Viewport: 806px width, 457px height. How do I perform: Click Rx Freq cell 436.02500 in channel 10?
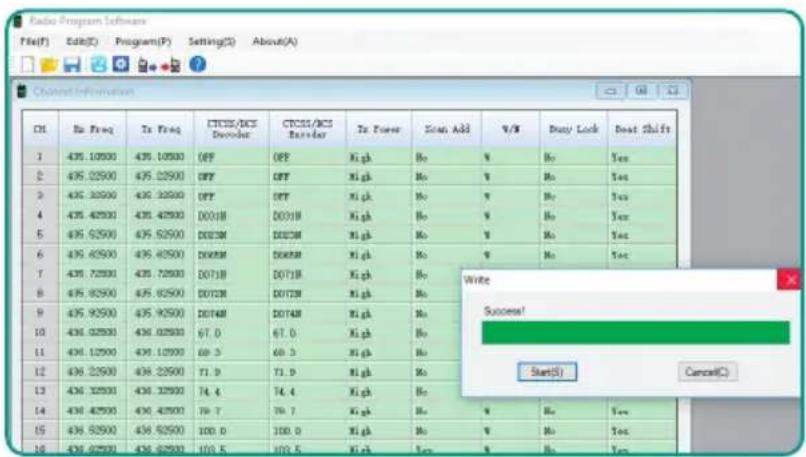93,333
